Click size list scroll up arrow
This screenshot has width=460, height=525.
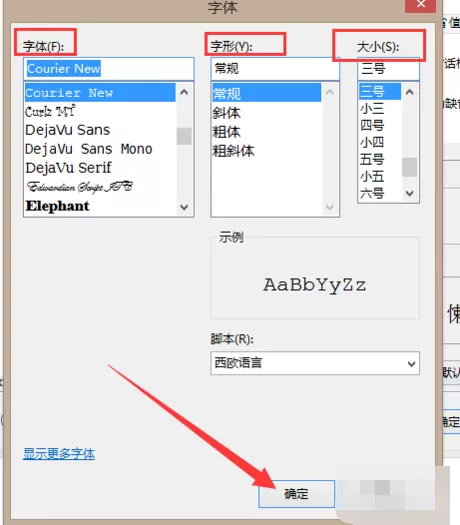tap(410, 92)
